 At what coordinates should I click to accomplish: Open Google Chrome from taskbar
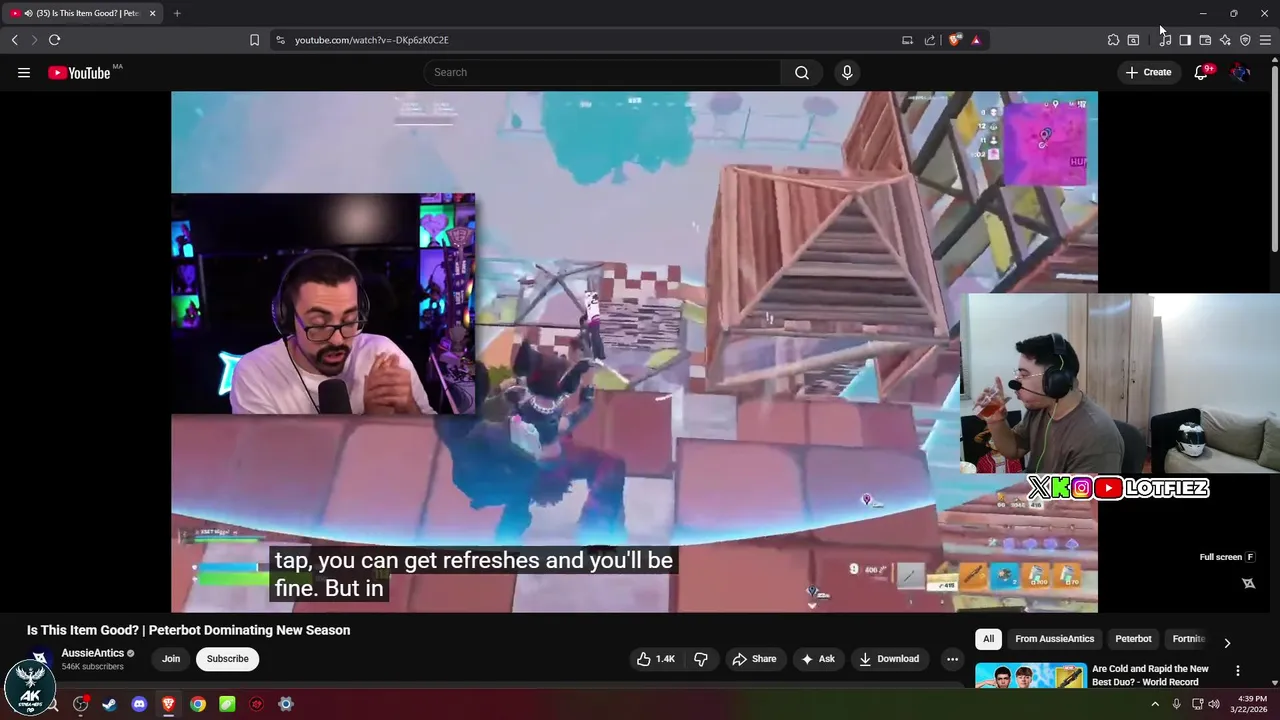198,704
